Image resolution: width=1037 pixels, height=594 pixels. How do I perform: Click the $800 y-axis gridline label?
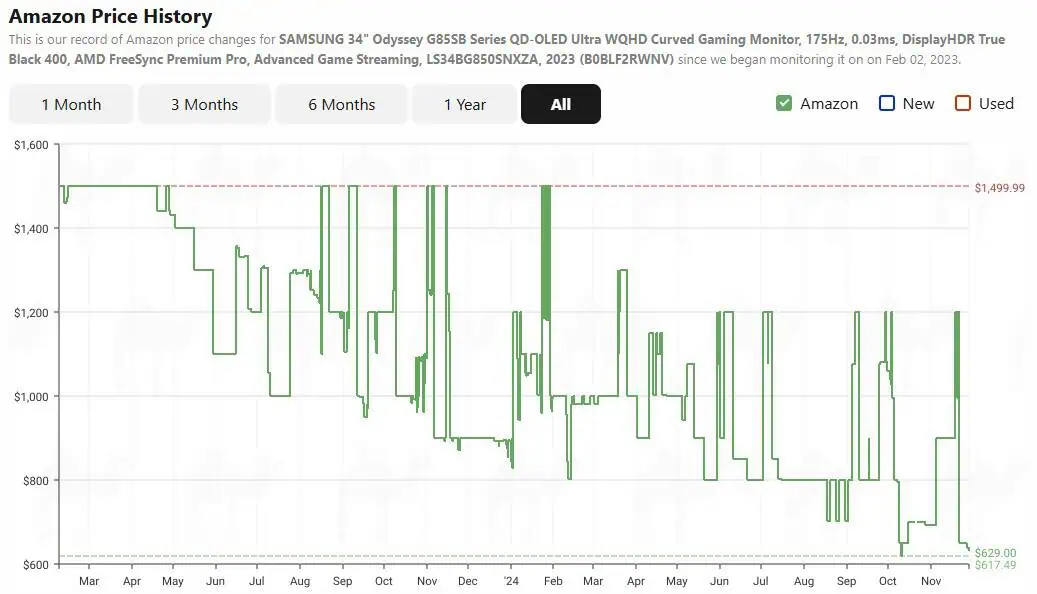pos(34,481)
